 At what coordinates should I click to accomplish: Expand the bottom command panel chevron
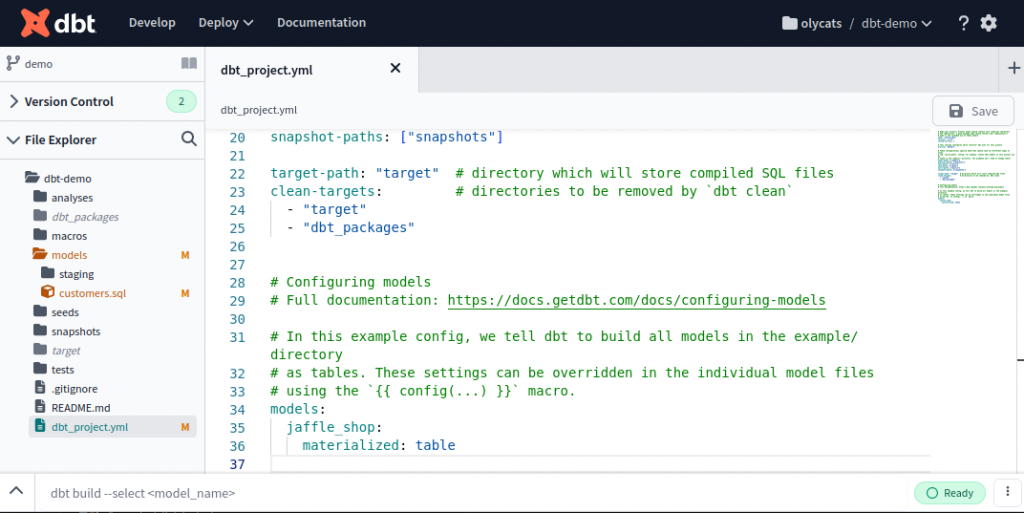16,492
